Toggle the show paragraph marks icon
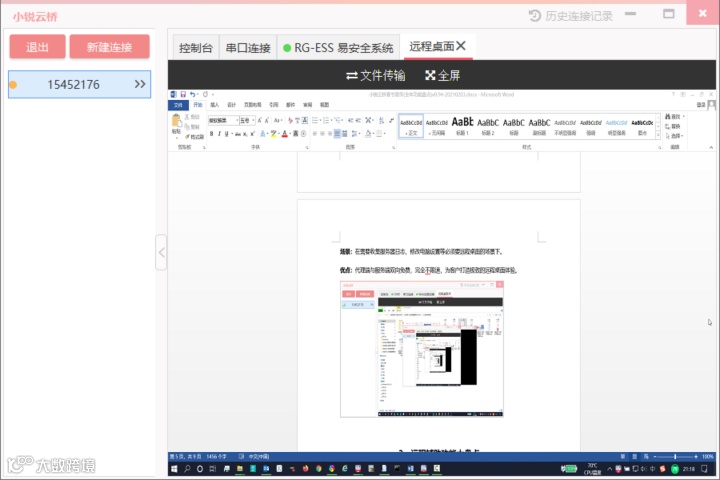 pos(391,120)
